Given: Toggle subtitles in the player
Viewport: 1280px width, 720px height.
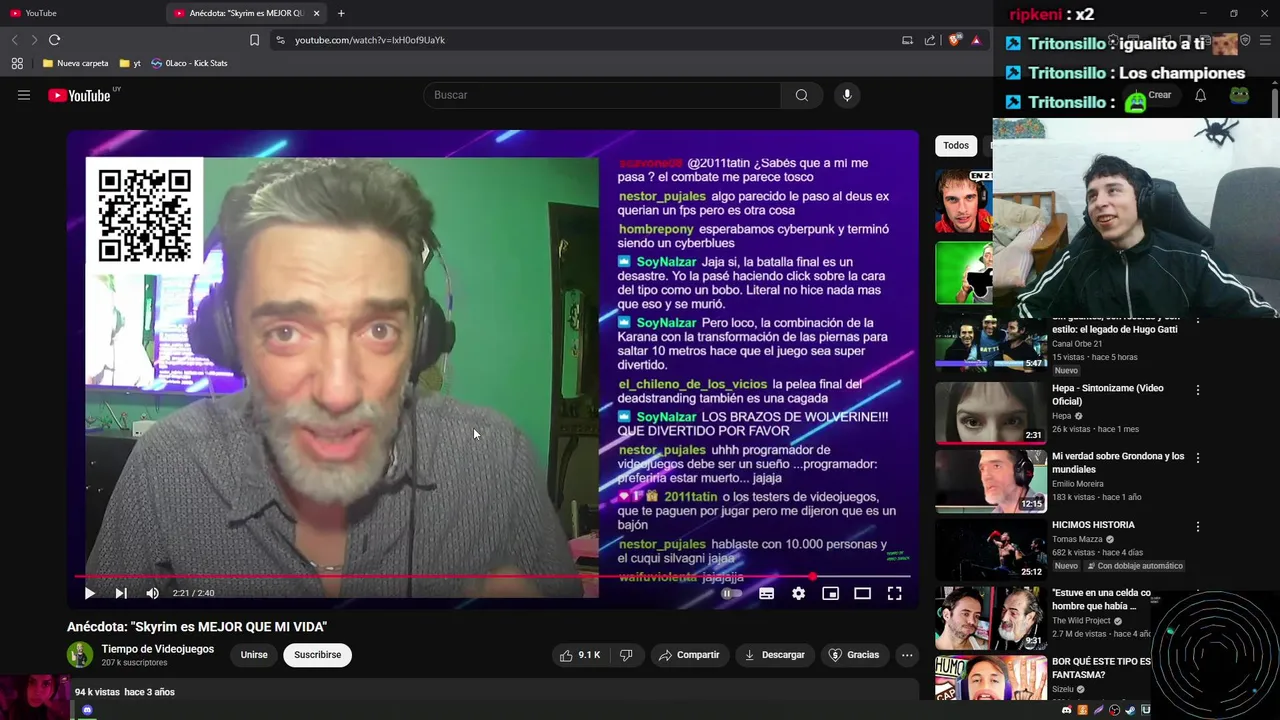Looking at the screenshot, I should 766,593.
